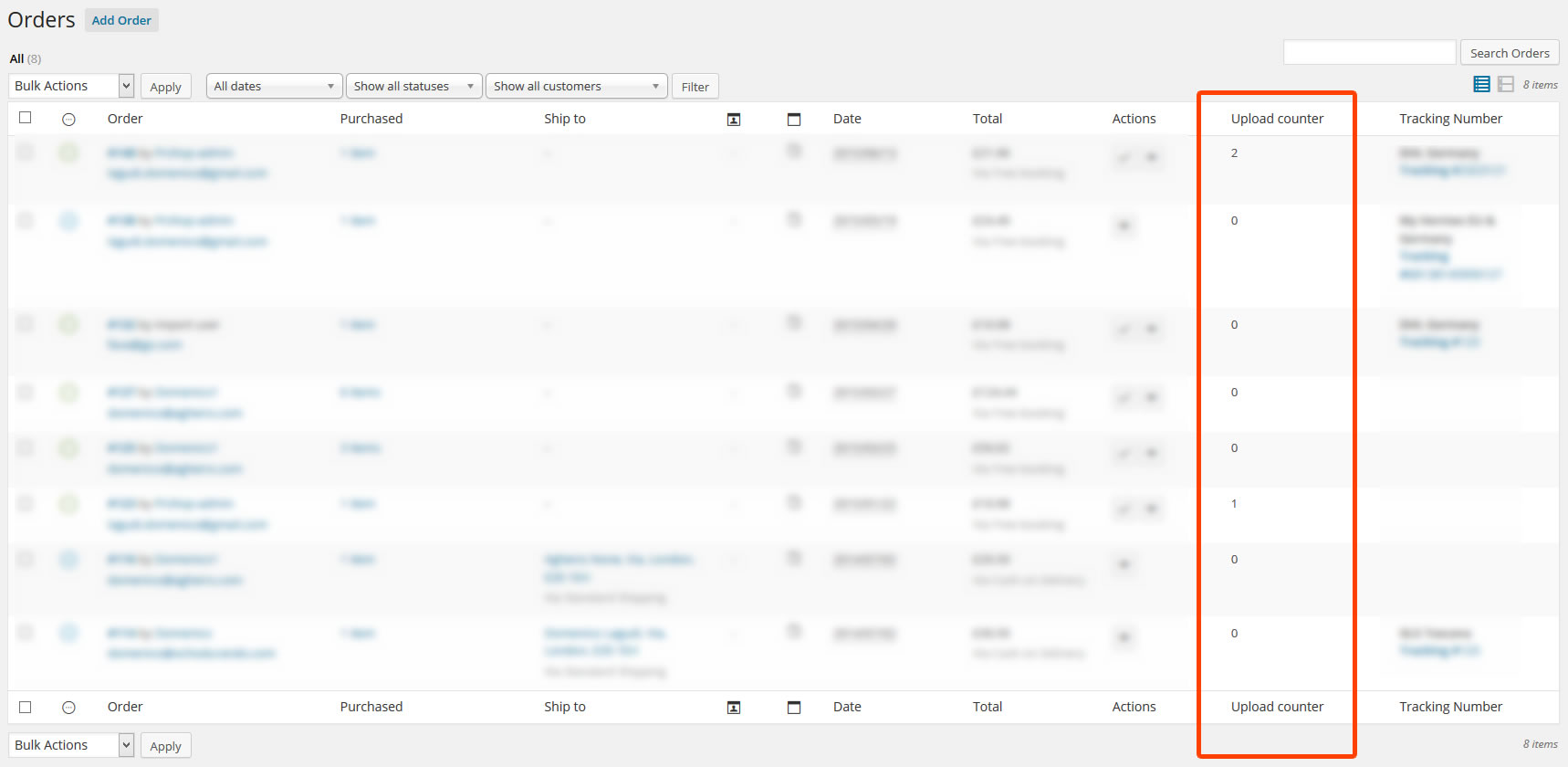Expand the All dates filter dropdown
The width and height of the screenshot is (1568, 767).
[x=274, y=87]
